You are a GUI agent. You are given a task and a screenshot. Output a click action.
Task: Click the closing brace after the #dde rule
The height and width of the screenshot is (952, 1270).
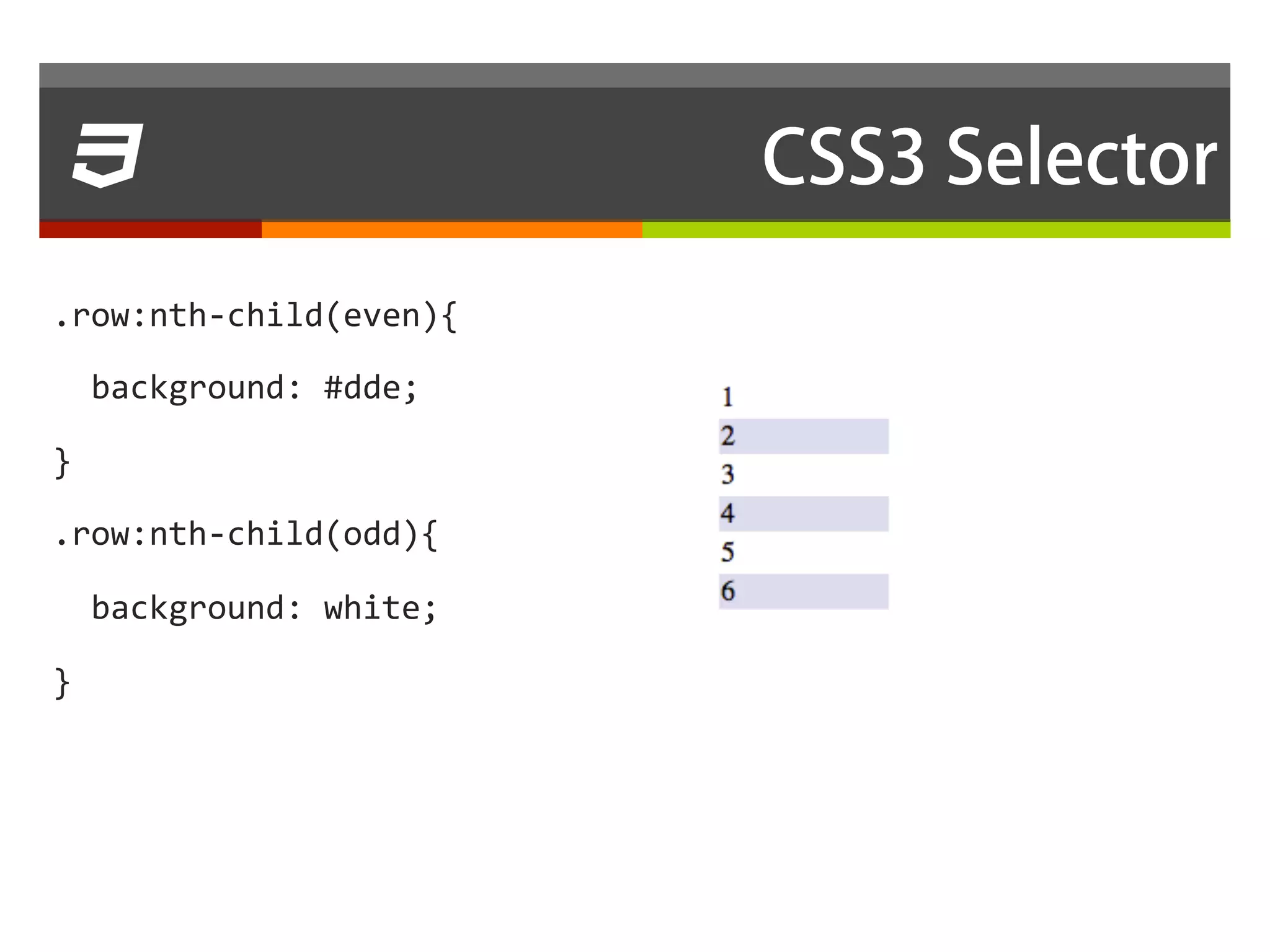pyautogui.click(x=62, y=462)
